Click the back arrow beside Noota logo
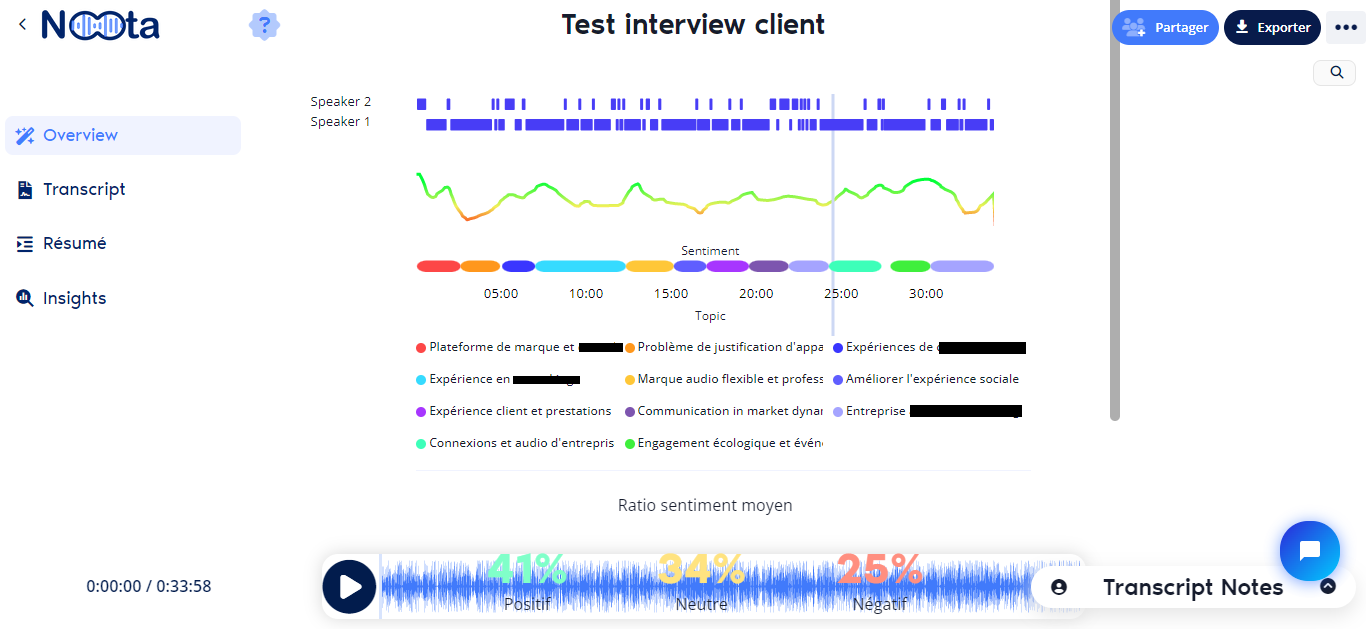The image size is (1366, 629). (x=22, y=25)
